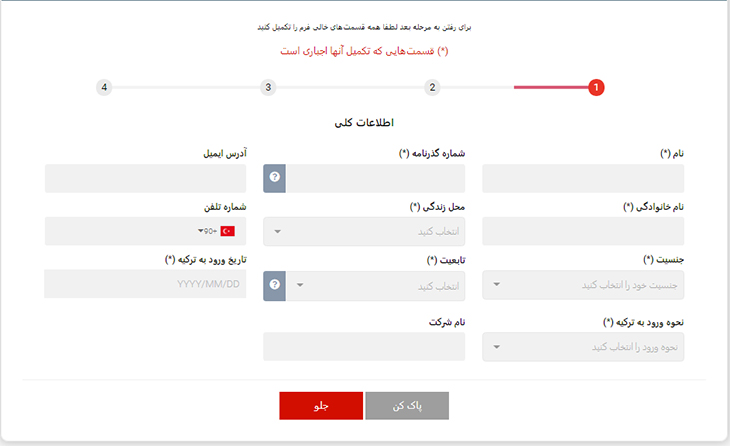Jump to step 4 circle
This screenshot has width=730, height=446.
[x=104, y=88]
